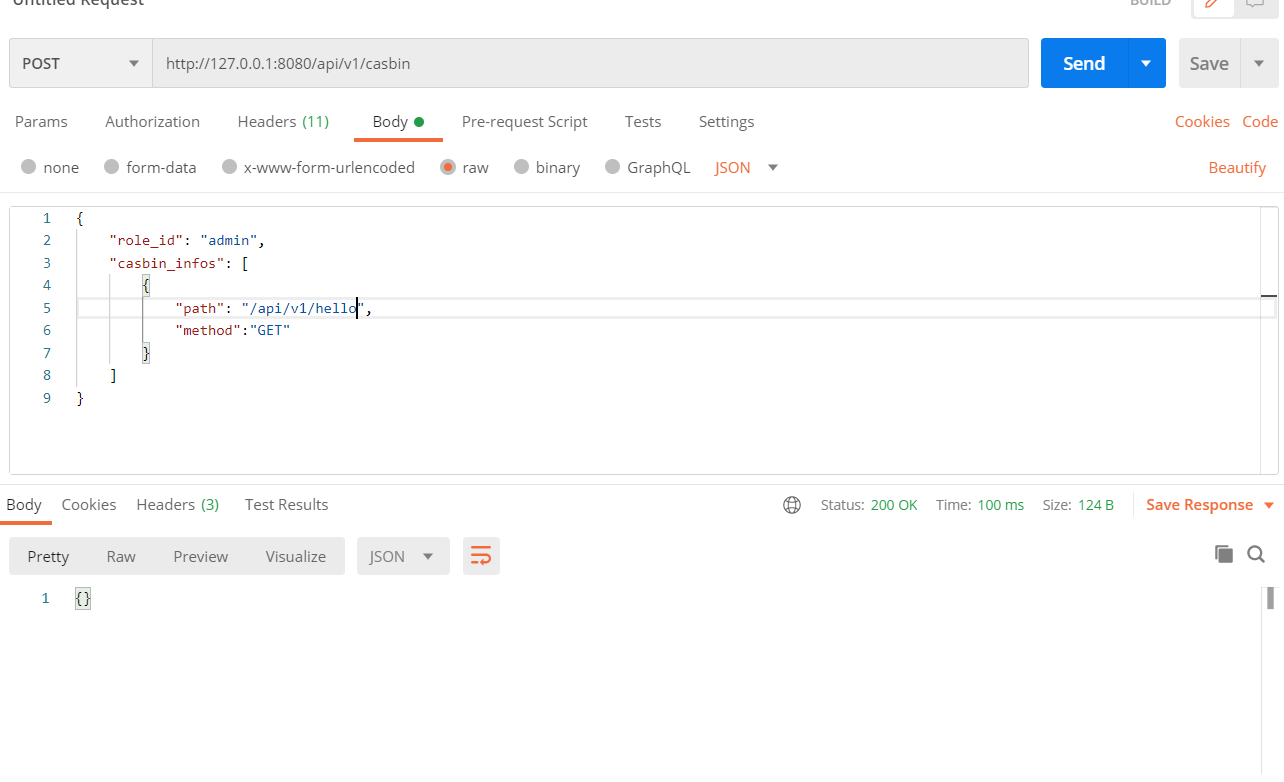Open the Settings tab

726,121
